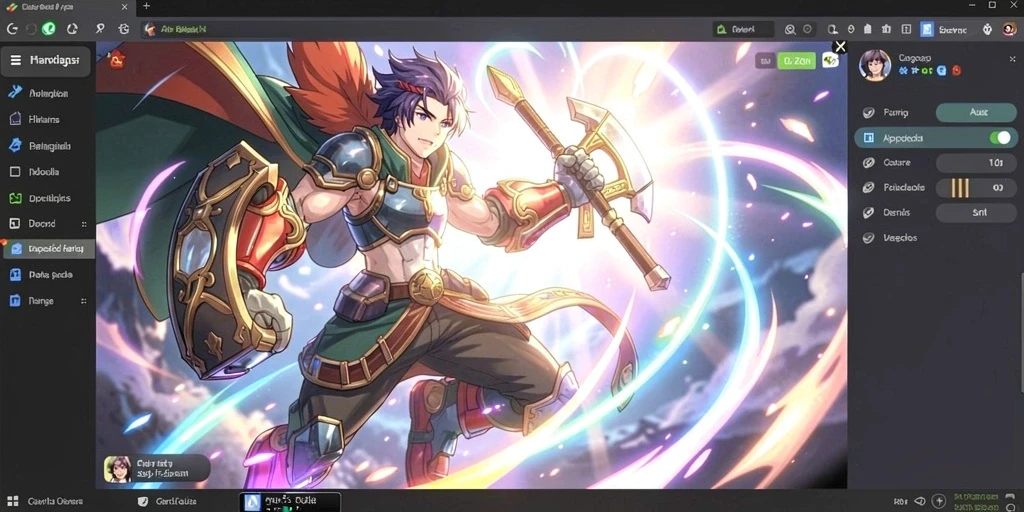Click the striped slider bar in right panel
Image resolution: width=1024 pixels, height=512 pixels.
tap(960, 188)
